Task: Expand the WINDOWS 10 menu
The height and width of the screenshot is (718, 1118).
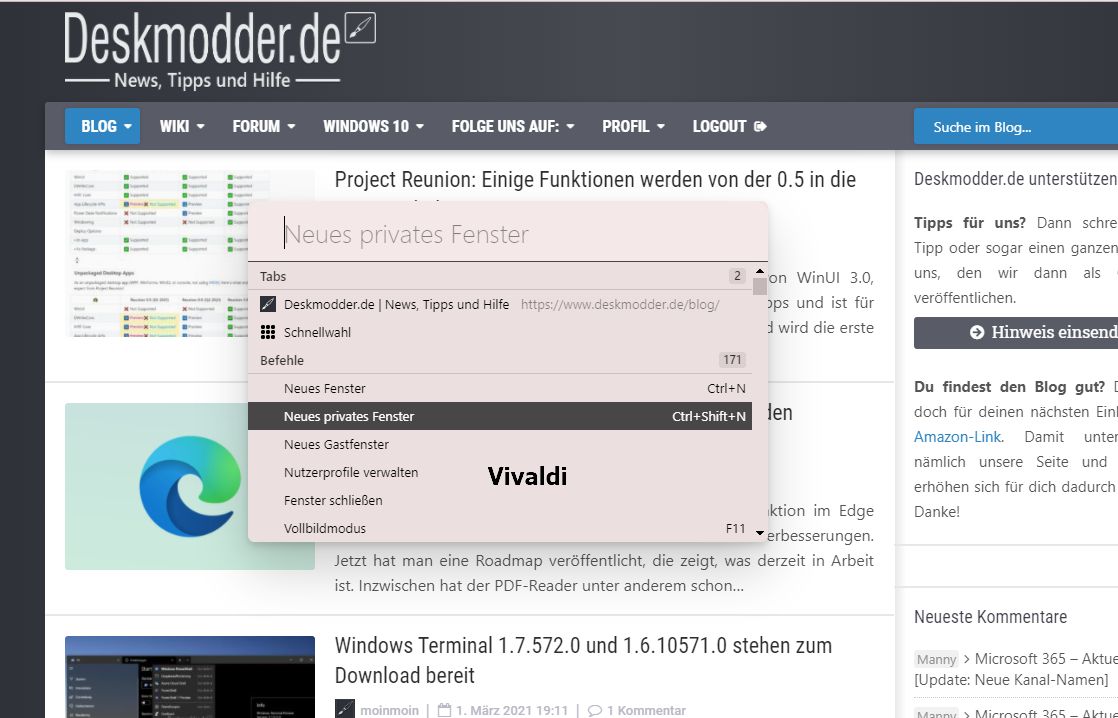Action: (x=373, y=126)
